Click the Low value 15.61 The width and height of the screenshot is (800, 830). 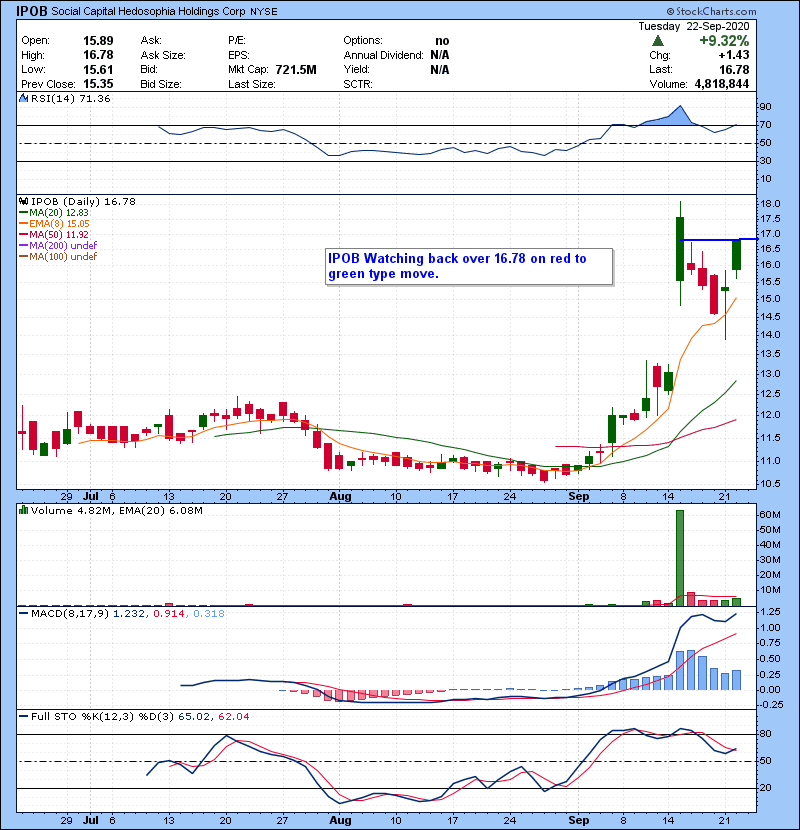[98, 69]
